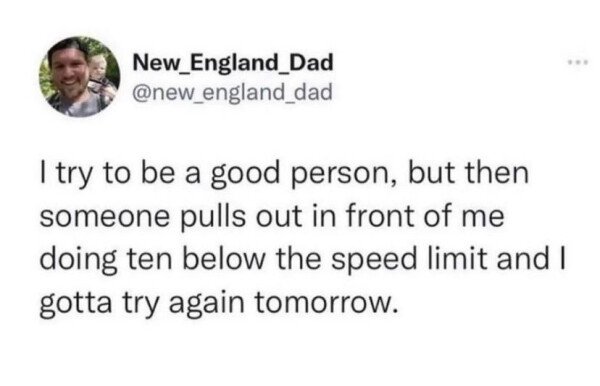Click the tweet line "someone pulls out in front"

click(x=272, y=217)
